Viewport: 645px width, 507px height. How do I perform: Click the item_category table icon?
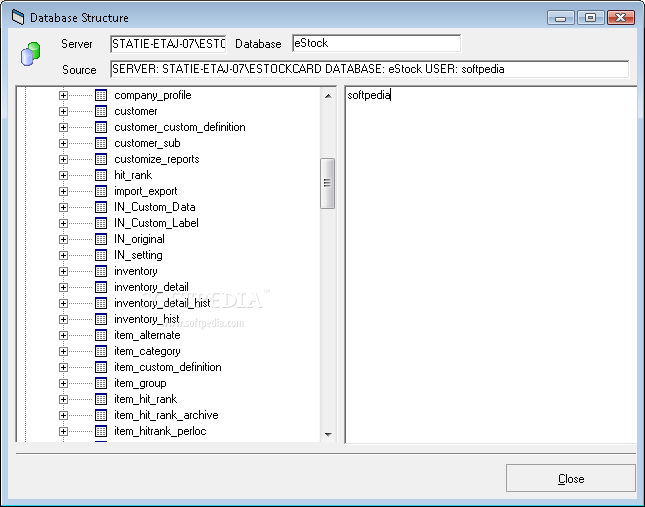[101, 351]
